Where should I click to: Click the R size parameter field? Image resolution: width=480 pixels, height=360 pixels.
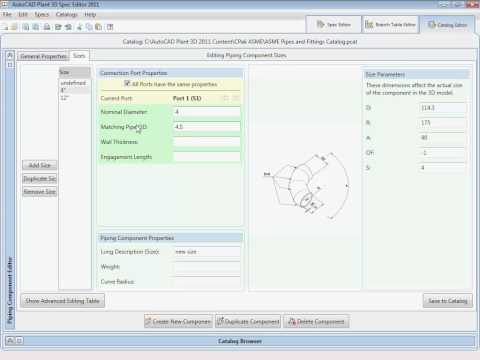click(443, 123)
